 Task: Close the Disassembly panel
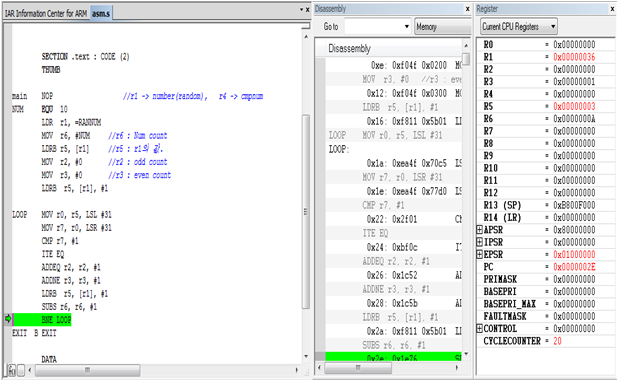point(468,9)
